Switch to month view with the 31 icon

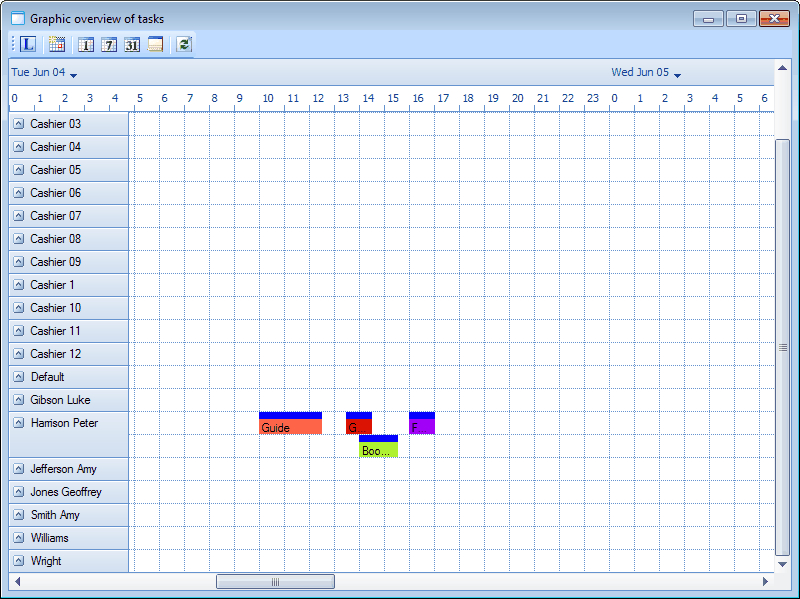(x=133, y=44)
